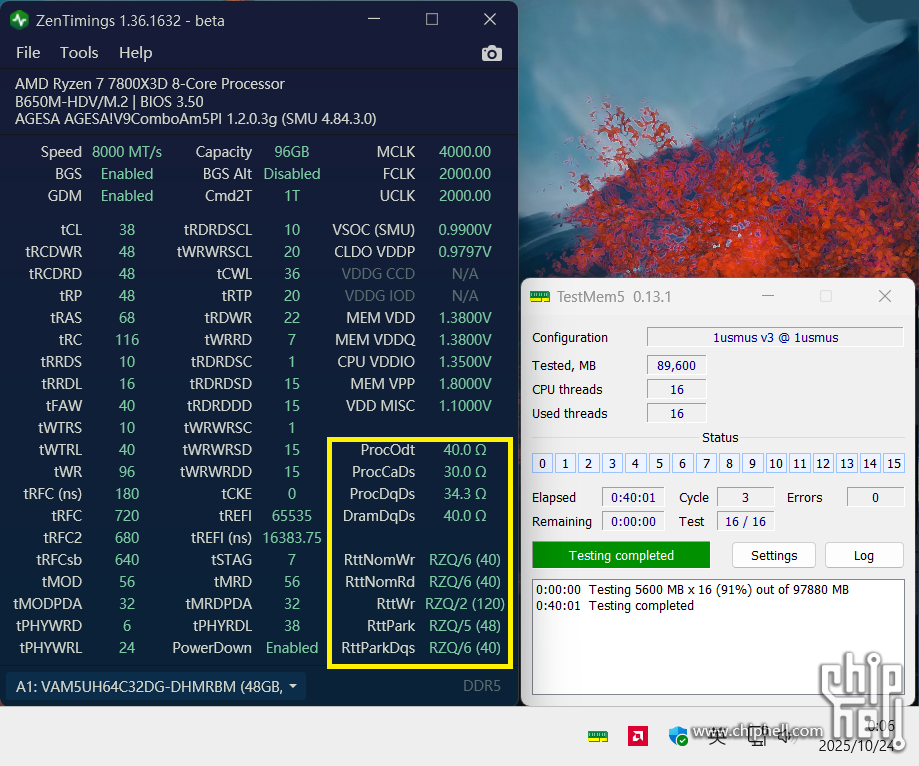This screenshot has height=766, width=919.
Task: Open the File menu in ZenTimings
Action: coord(28,53)
